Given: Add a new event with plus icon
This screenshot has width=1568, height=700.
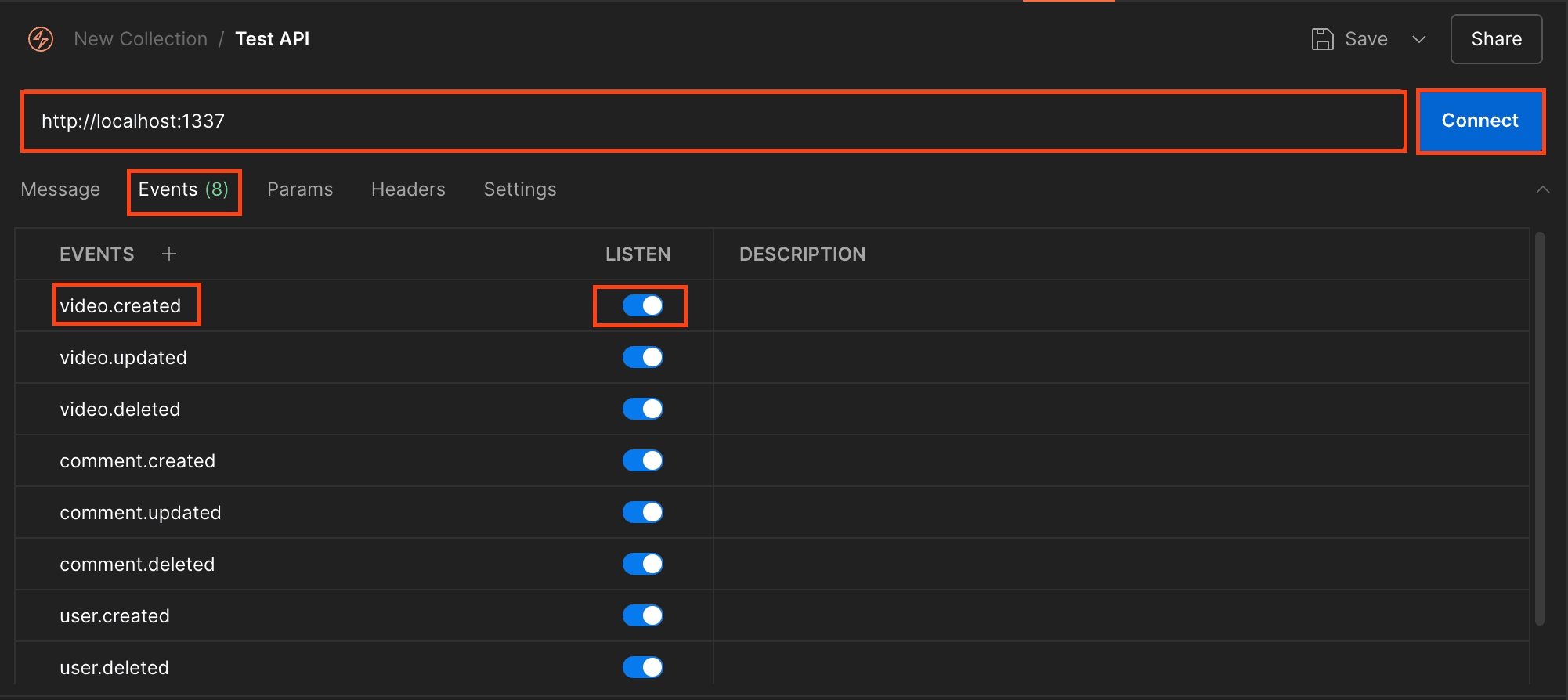Looking at the screenshot, I should point(169,254).
